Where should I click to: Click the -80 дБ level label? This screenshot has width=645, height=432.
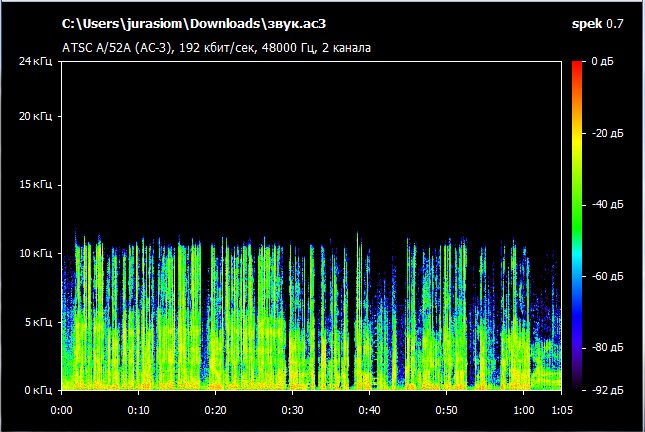click(607, 348)
